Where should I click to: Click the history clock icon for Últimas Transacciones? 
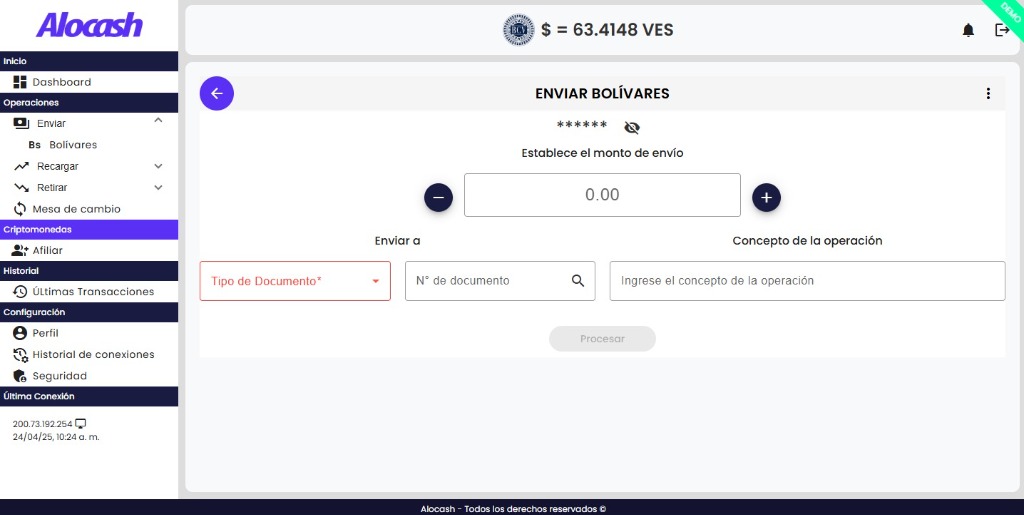(20, 292)
